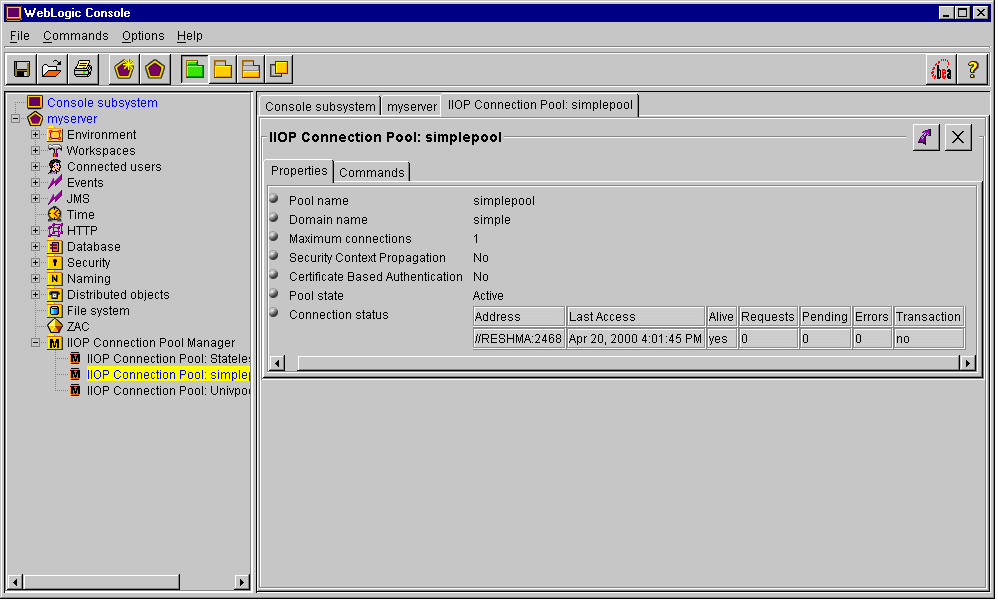Open the File menu
This screenshot has height=602, width=998.
pyautogui.click(x=20, y=36)
